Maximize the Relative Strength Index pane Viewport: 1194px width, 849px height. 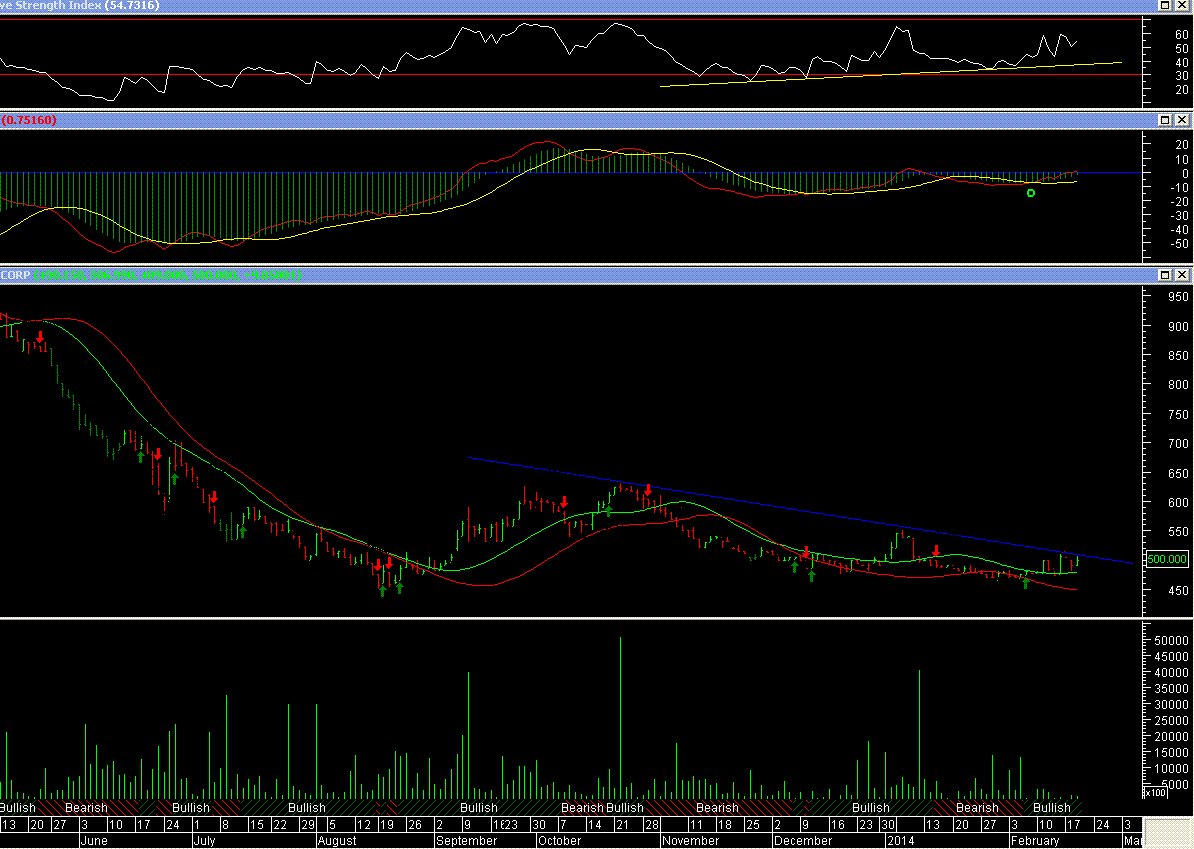pos(1164,6)
